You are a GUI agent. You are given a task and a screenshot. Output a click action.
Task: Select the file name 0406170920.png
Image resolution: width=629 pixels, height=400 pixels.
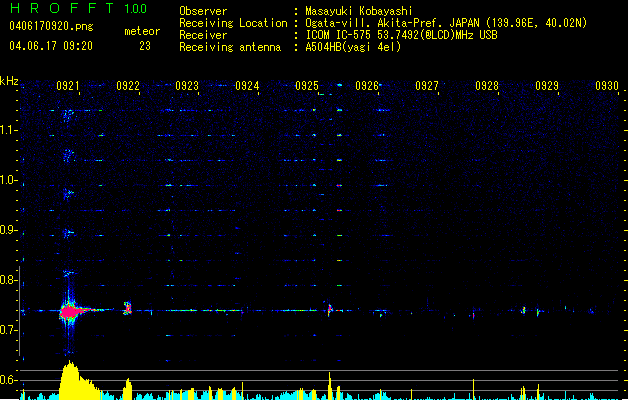point(51,26)
